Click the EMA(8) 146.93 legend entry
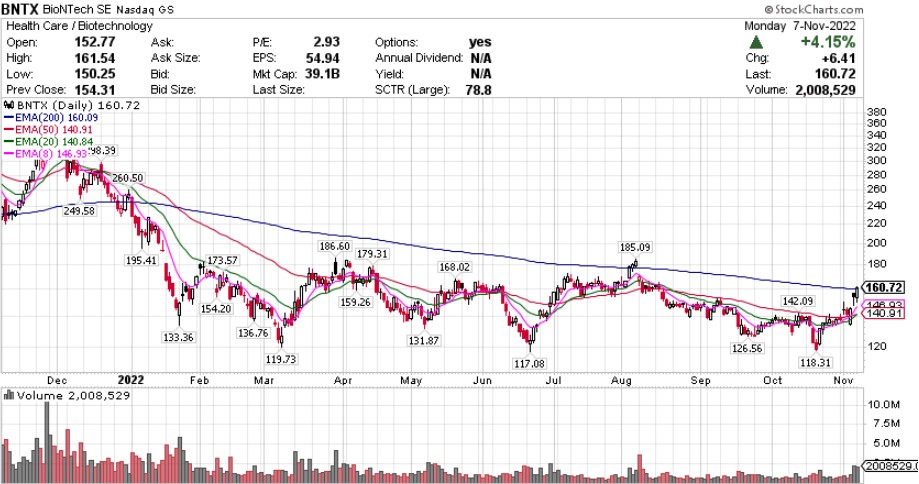 pyautogui.click(x=46, y=154)
